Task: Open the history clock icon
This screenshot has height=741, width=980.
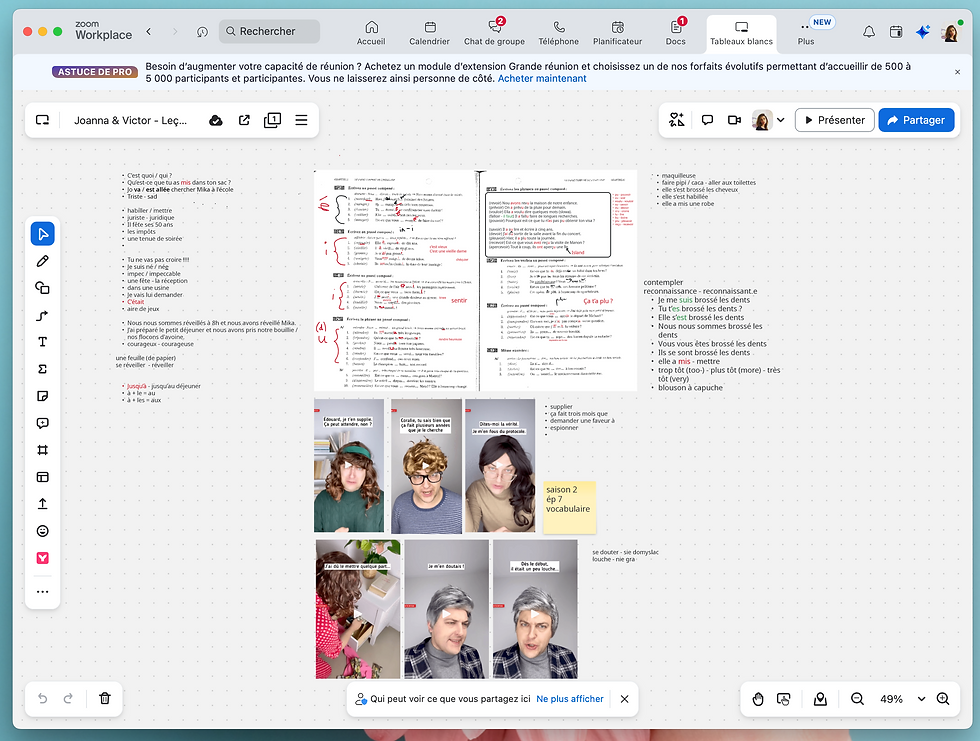Action: pos(202,31)
